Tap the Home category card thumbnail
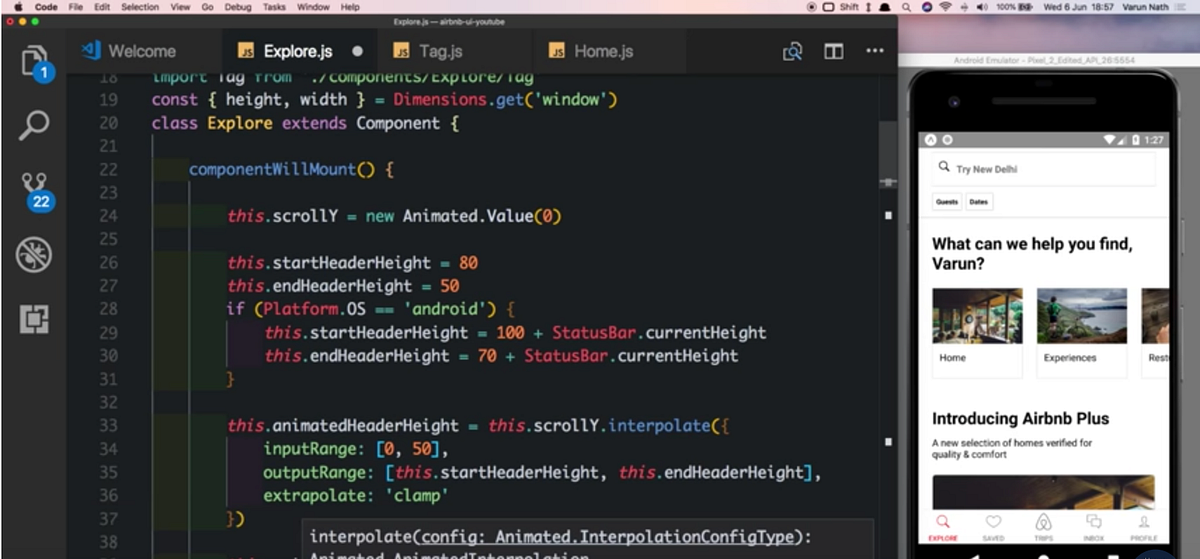 [977, 315]
